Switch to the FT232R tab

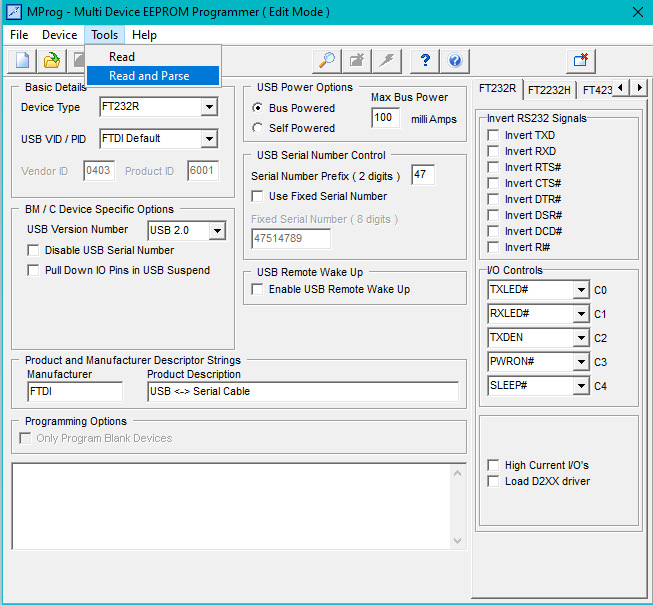[x=497, y=88]
